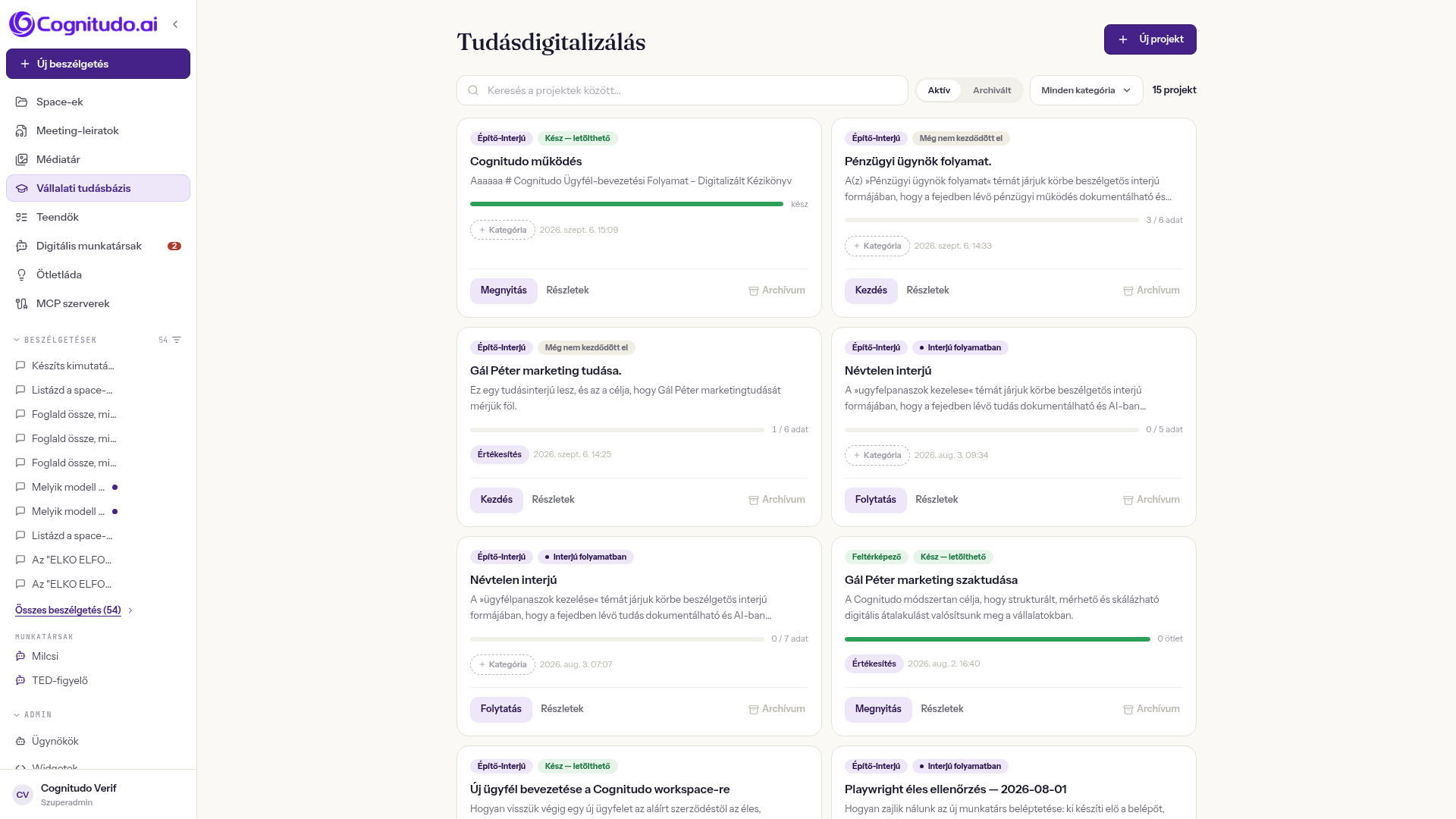This screenshot has width=1456, height=819.
Task: Collapse the sidebar with the arrow icon
Action: [175, 24]
